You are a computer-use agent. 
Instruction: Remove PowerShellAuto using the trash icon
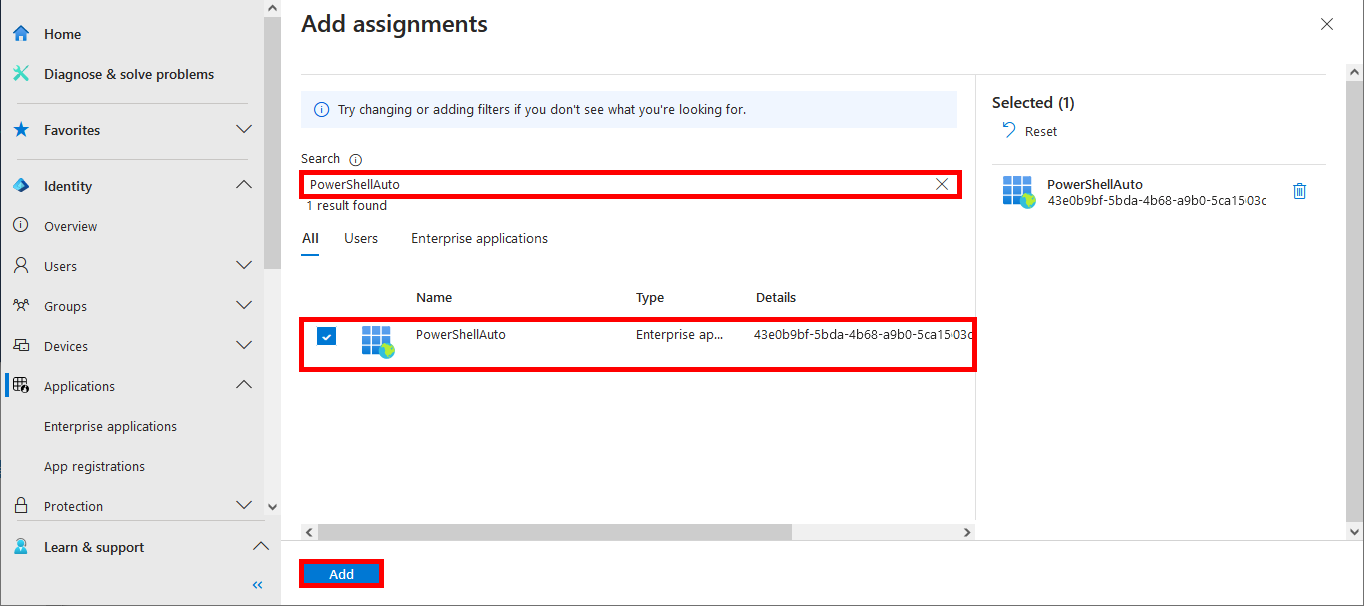[1299, 190]
